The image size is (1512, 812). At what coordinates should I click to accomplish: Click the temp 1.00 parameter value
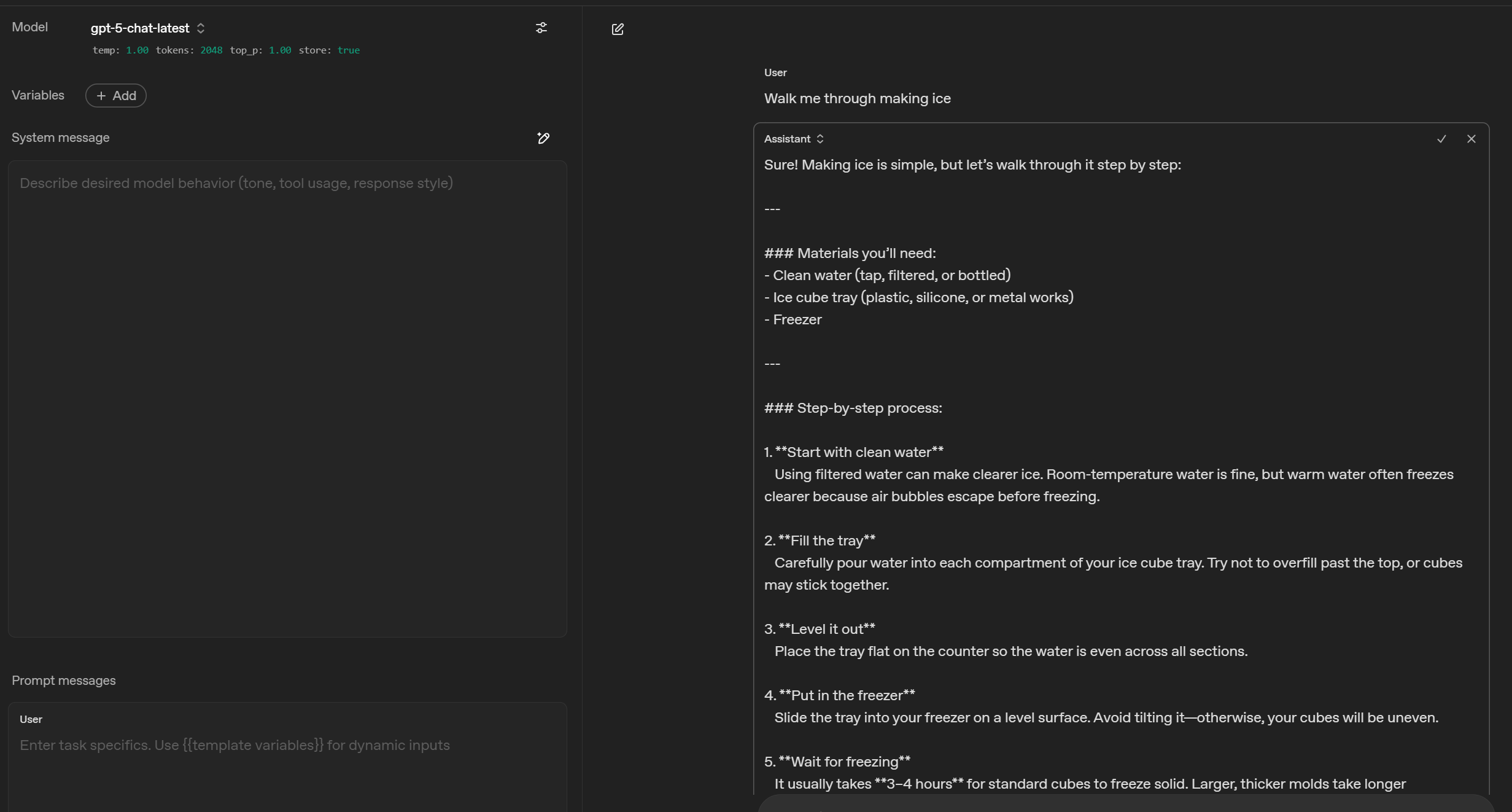137,50
